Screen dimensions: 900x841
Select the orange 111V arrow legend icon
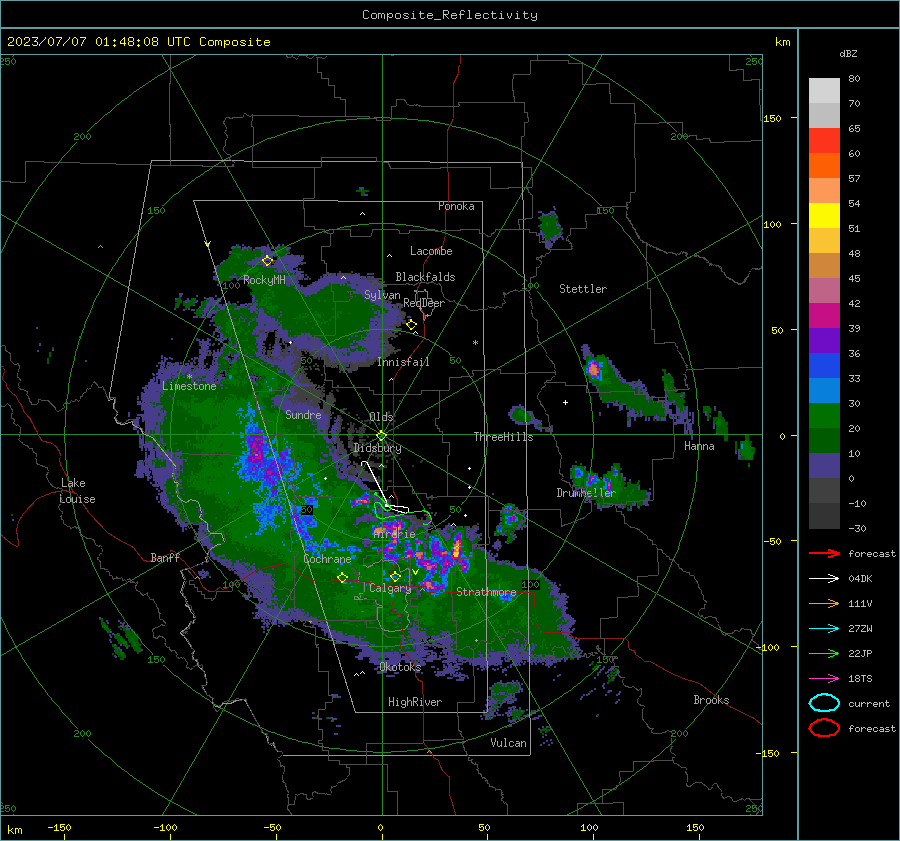pyautogui.click(x=824, y=603)
